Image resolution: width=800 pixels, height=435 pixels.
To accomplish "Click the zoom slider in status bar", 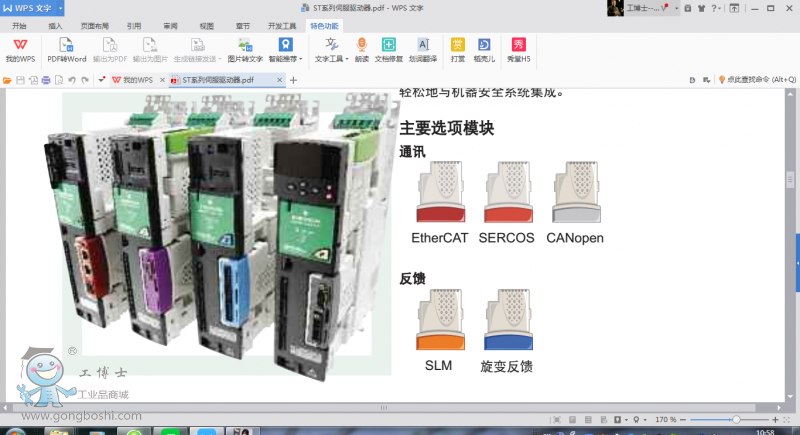I will [736, 419].
